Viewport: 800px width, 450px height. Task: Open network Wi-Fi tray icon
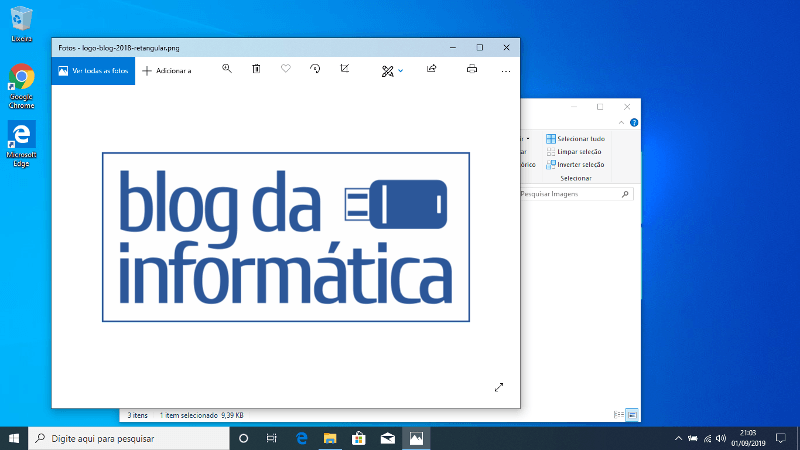707,438
